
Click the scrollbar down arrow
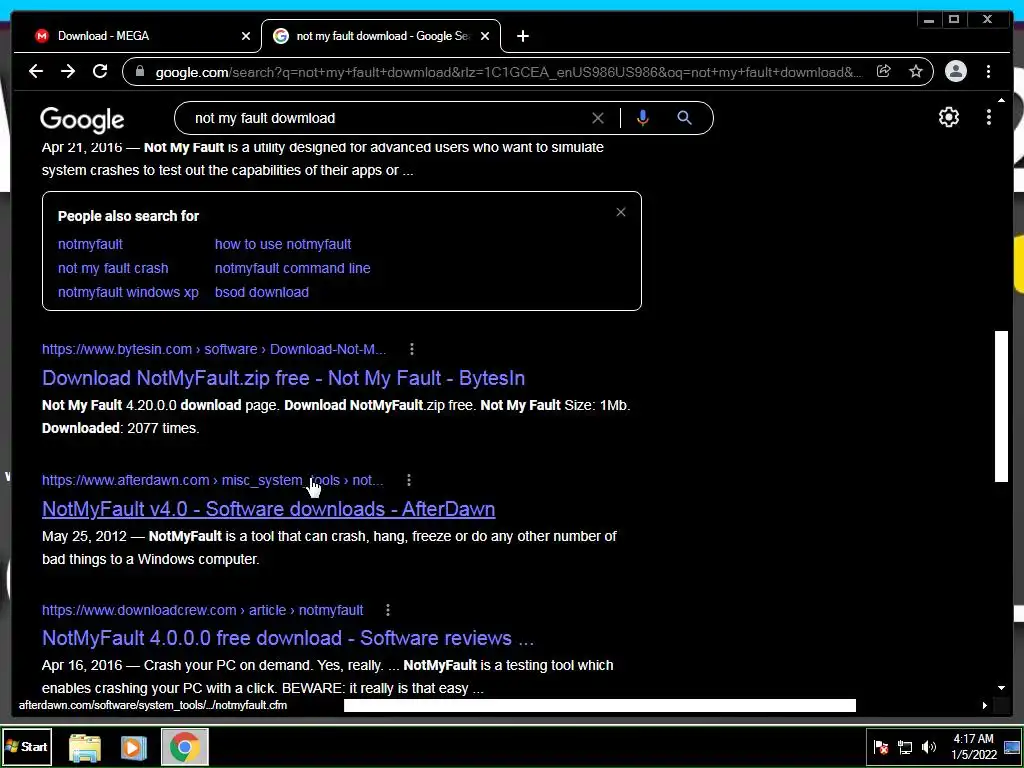click(x=1001, y=688)
